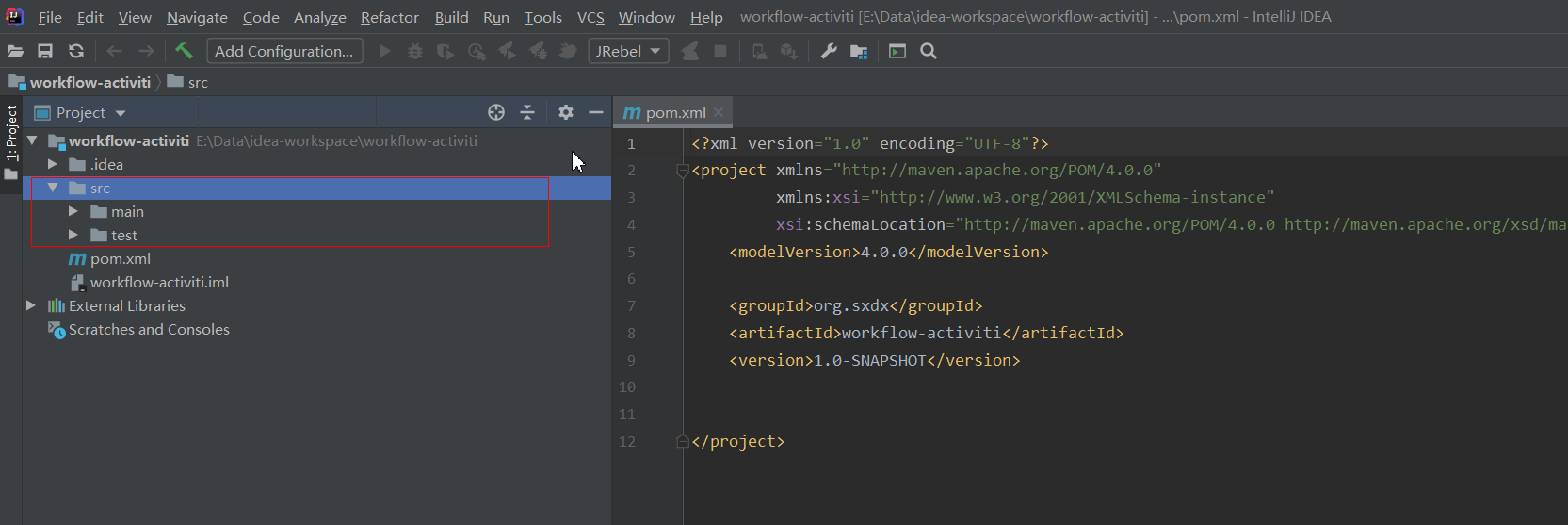Click the green Build Project hammer

pyautogui.click(x=184, y=51)
